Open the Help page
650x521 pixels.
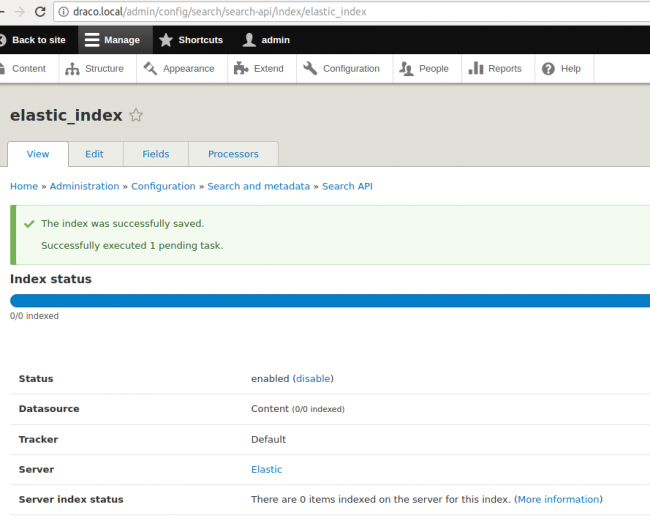click(561, 69)
